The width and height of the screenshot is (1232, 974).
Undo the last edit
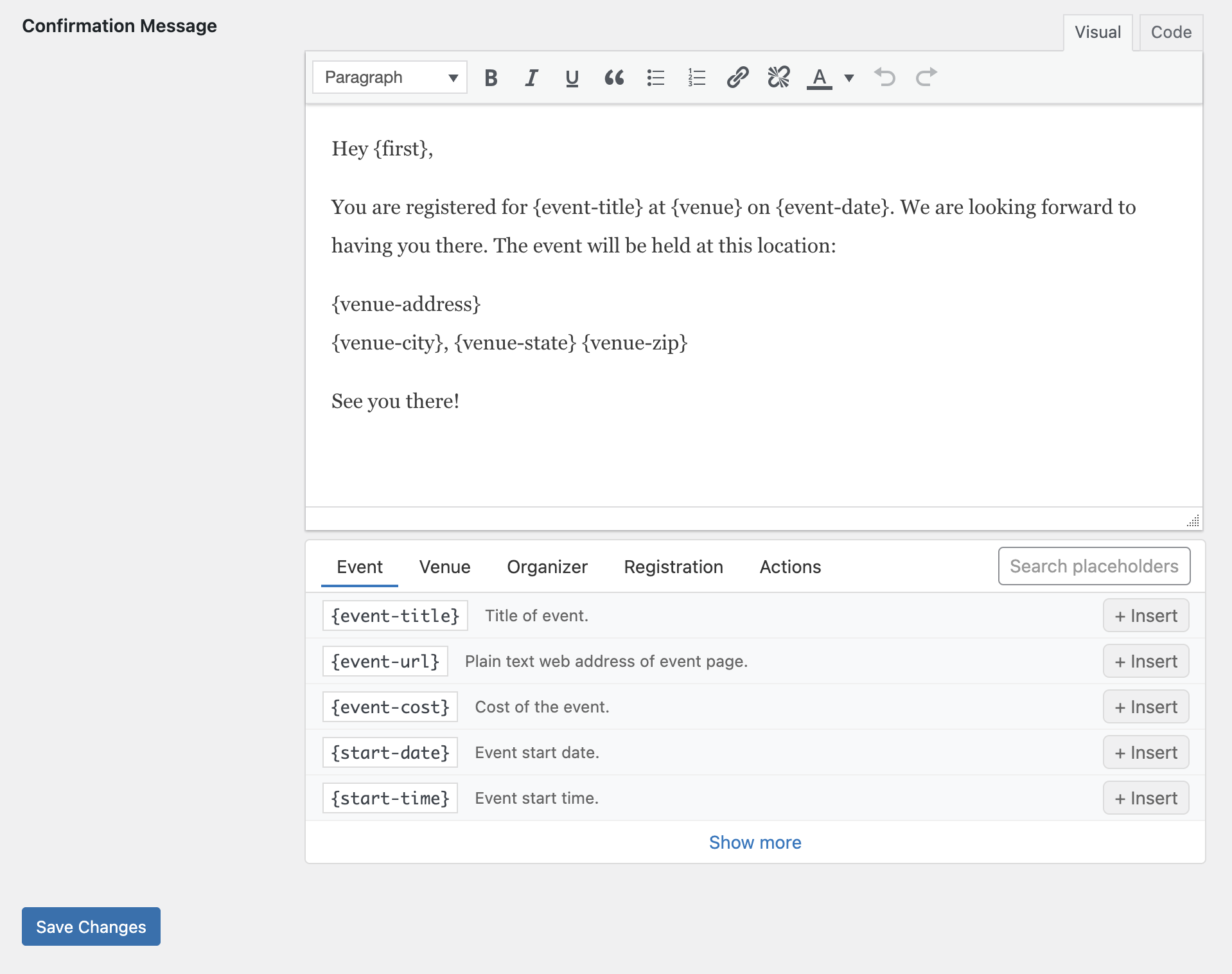(x=884, y=78)
